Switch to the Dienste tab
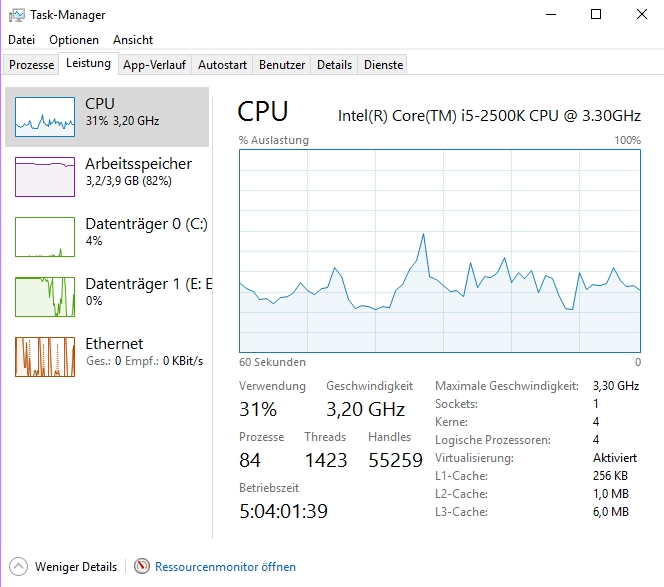The height and width of the screenshot is (587, 664). [384, 65]
